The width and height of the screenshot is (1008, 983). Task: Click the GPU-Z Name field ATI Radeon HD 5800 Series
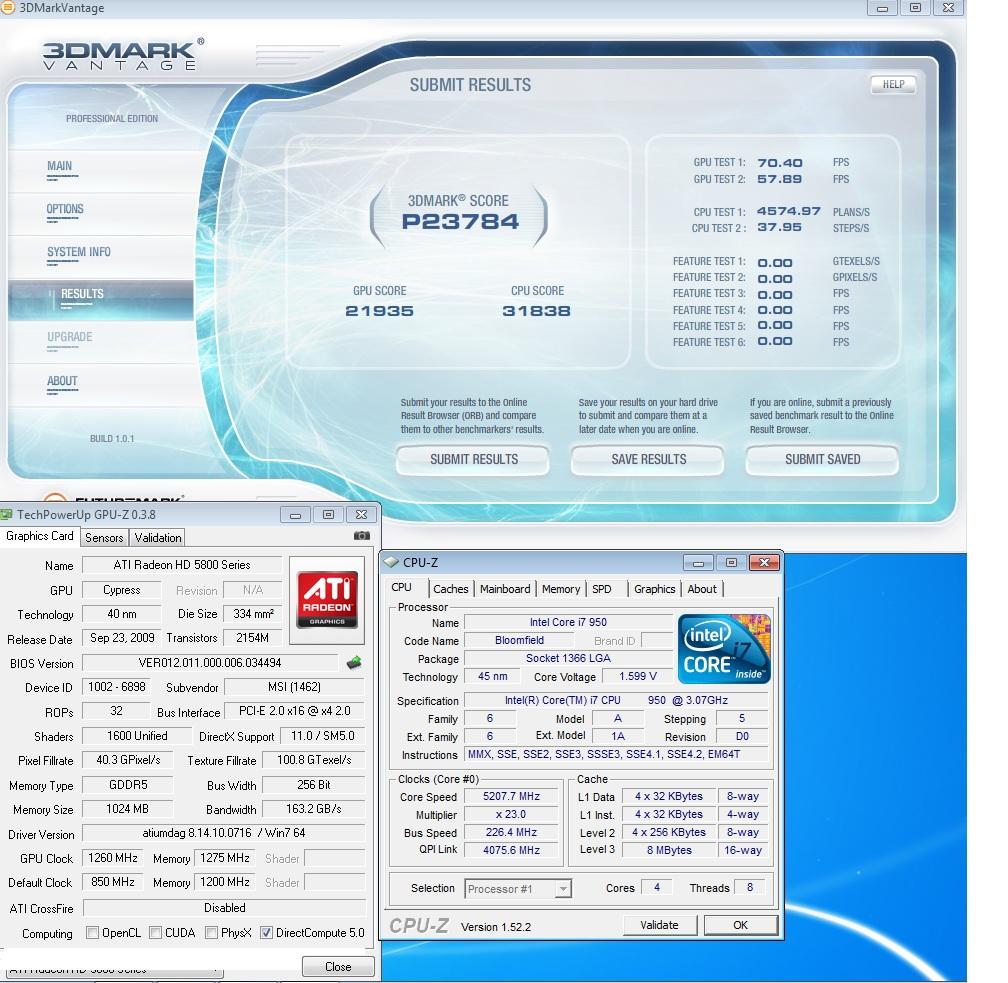(182, 565)
